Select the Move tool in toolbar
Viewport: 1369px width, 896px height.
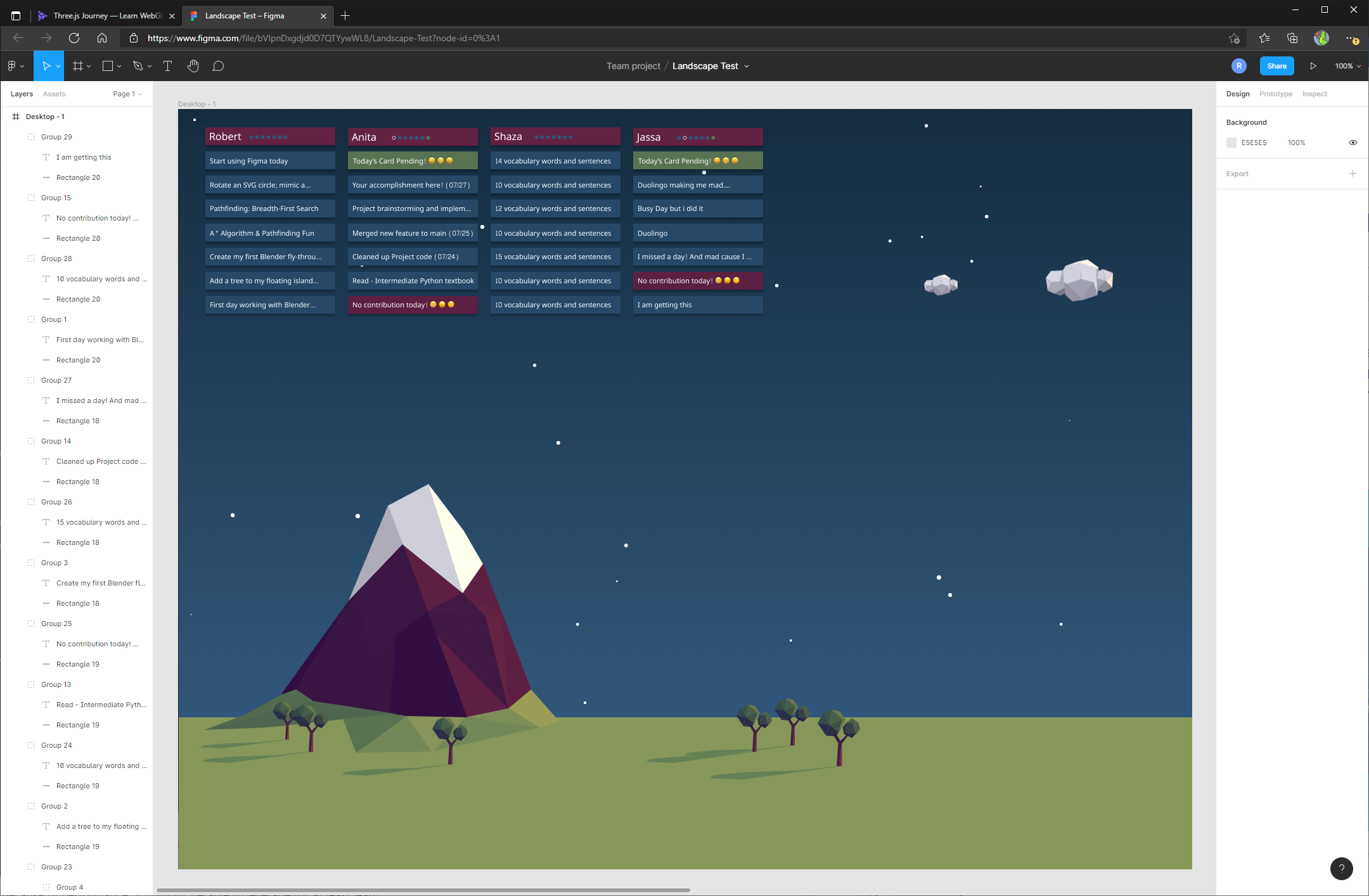(x=46, y=66)
